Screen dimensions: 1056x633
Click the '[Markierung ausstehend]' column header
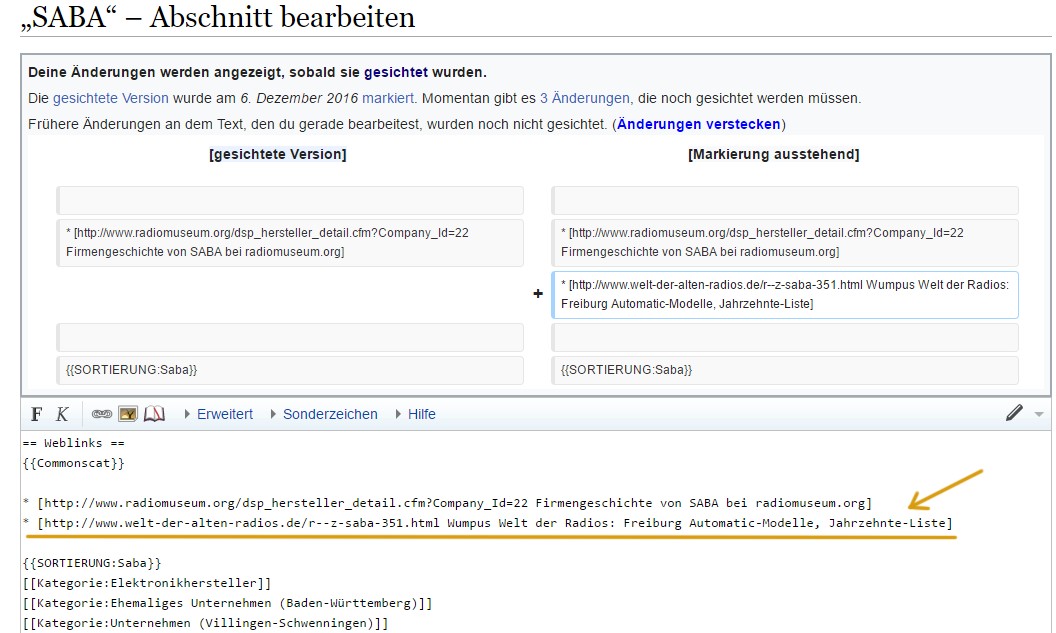tap(773, 154)
